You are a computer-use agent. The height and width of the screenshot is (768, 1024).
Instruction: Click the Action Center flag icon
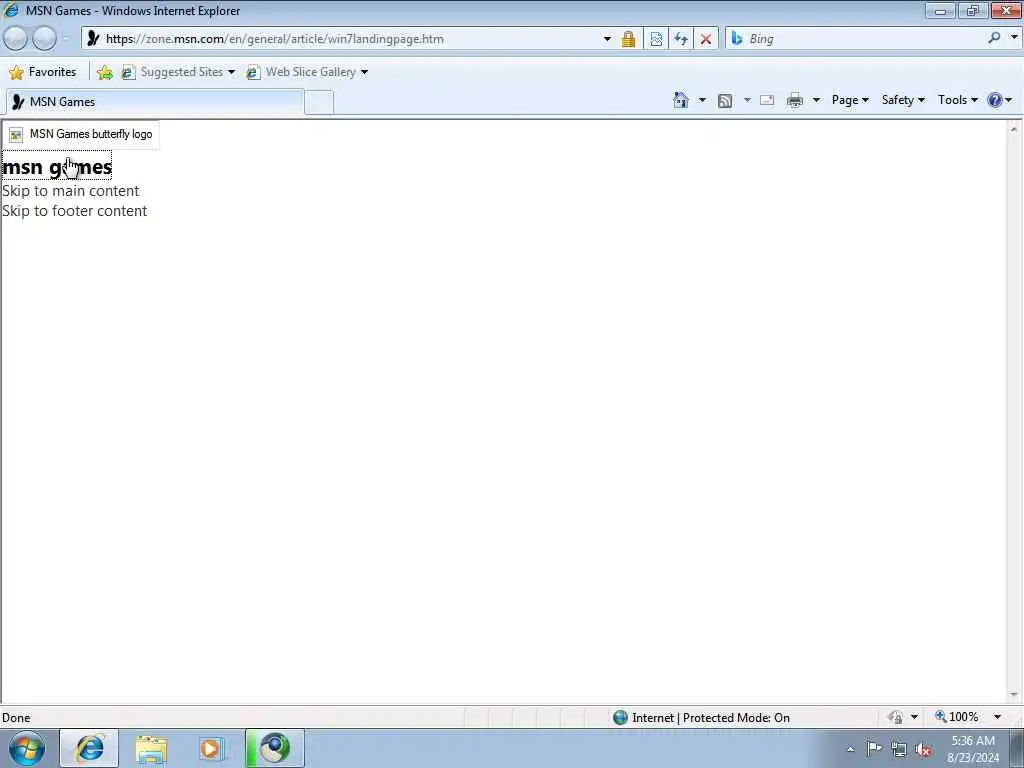874,749
